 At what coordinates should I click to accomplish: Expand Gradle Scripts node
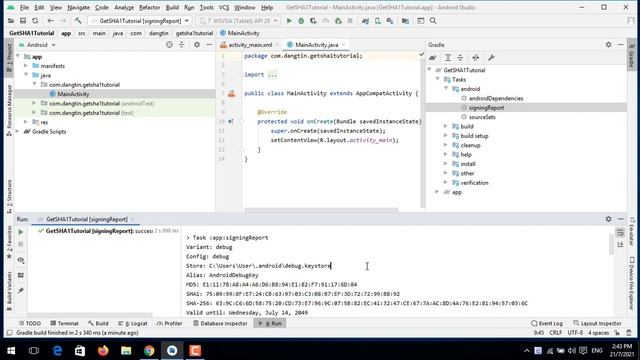click(x=18, y=131)
